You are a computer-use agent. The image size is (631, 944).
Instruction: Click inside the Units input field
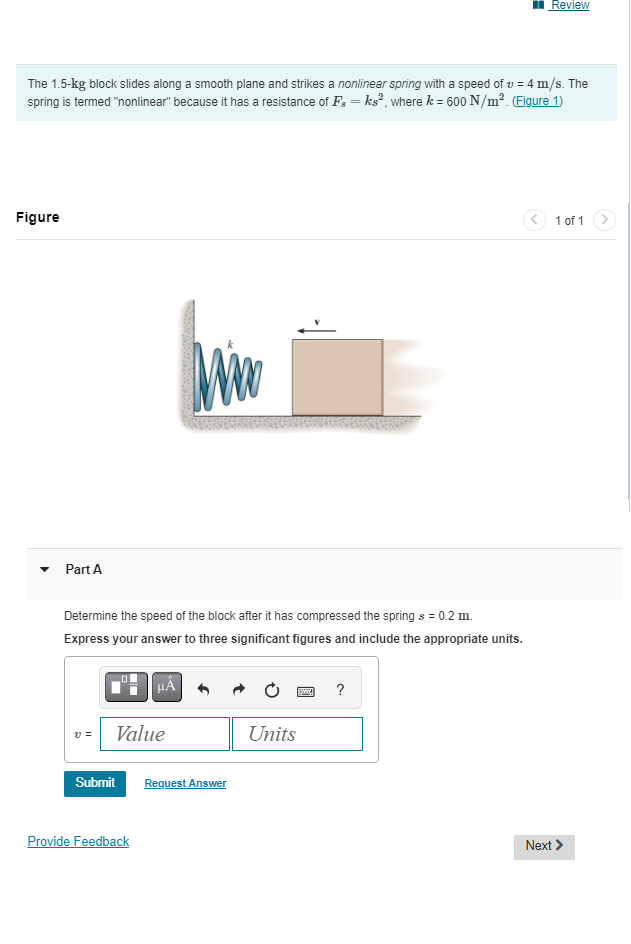pos(297,733)
